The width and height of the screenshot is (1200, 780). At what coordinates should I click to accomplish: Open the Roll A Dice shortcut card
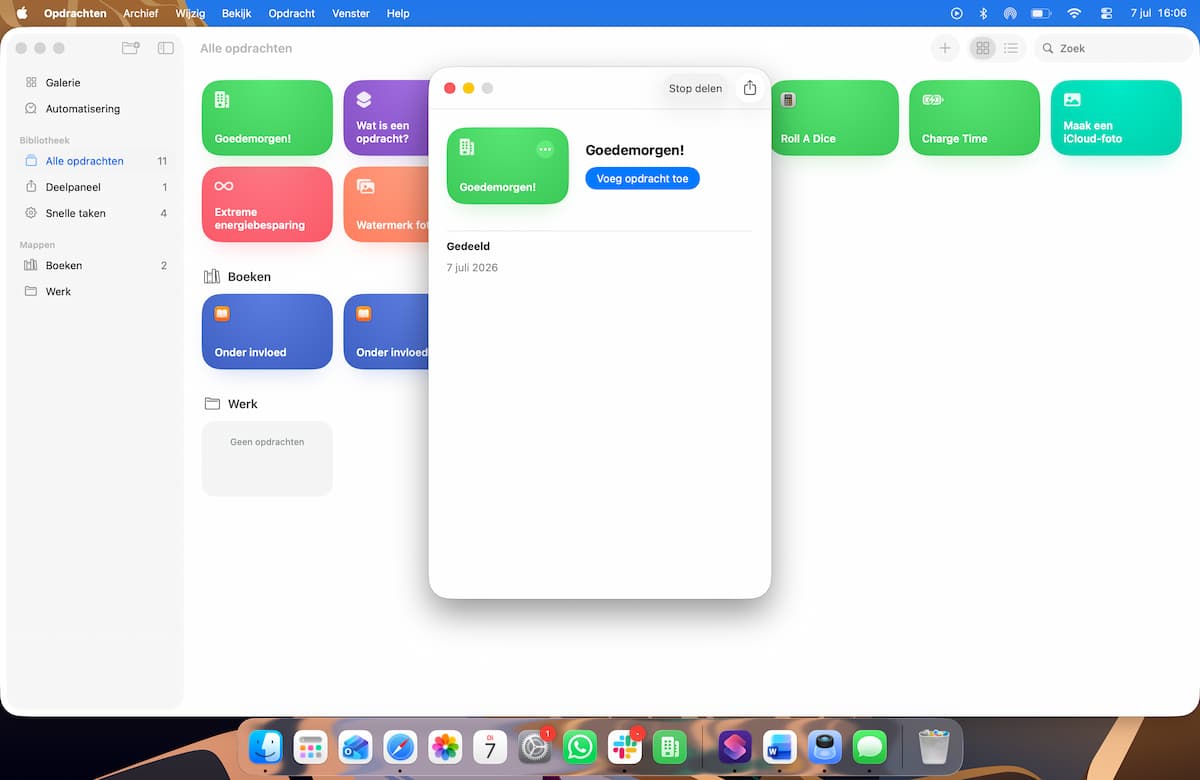pyautogui.click(x=834, y=118)
